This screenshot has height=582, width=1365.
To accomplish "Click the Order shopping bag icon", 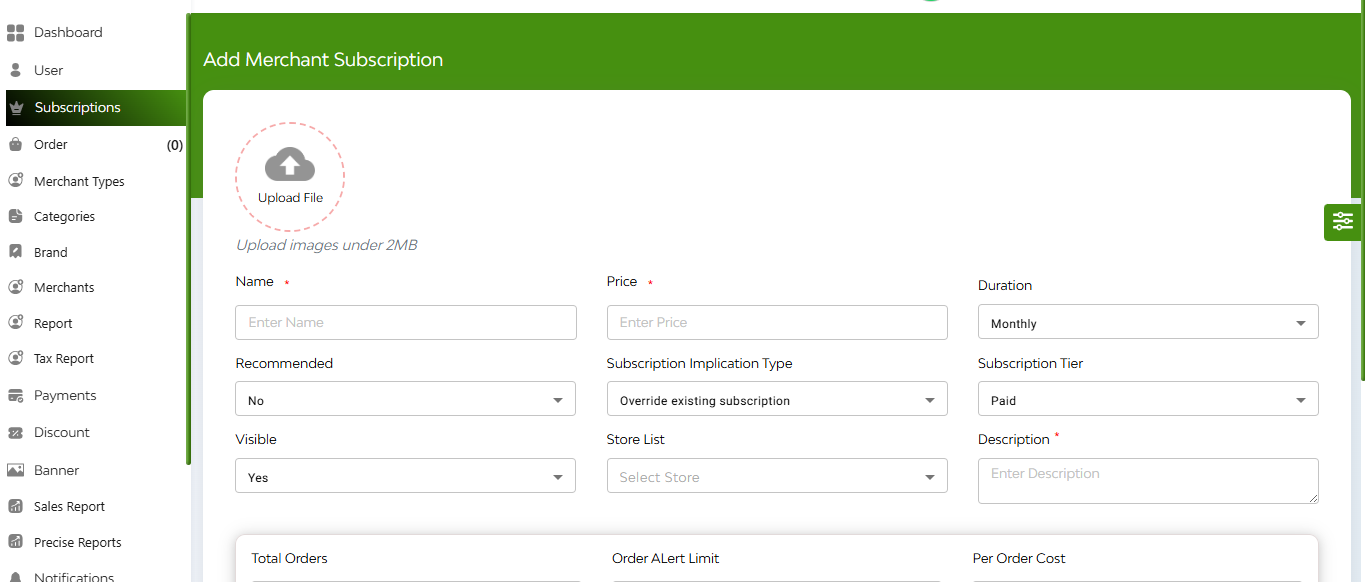I will point(15,145).
